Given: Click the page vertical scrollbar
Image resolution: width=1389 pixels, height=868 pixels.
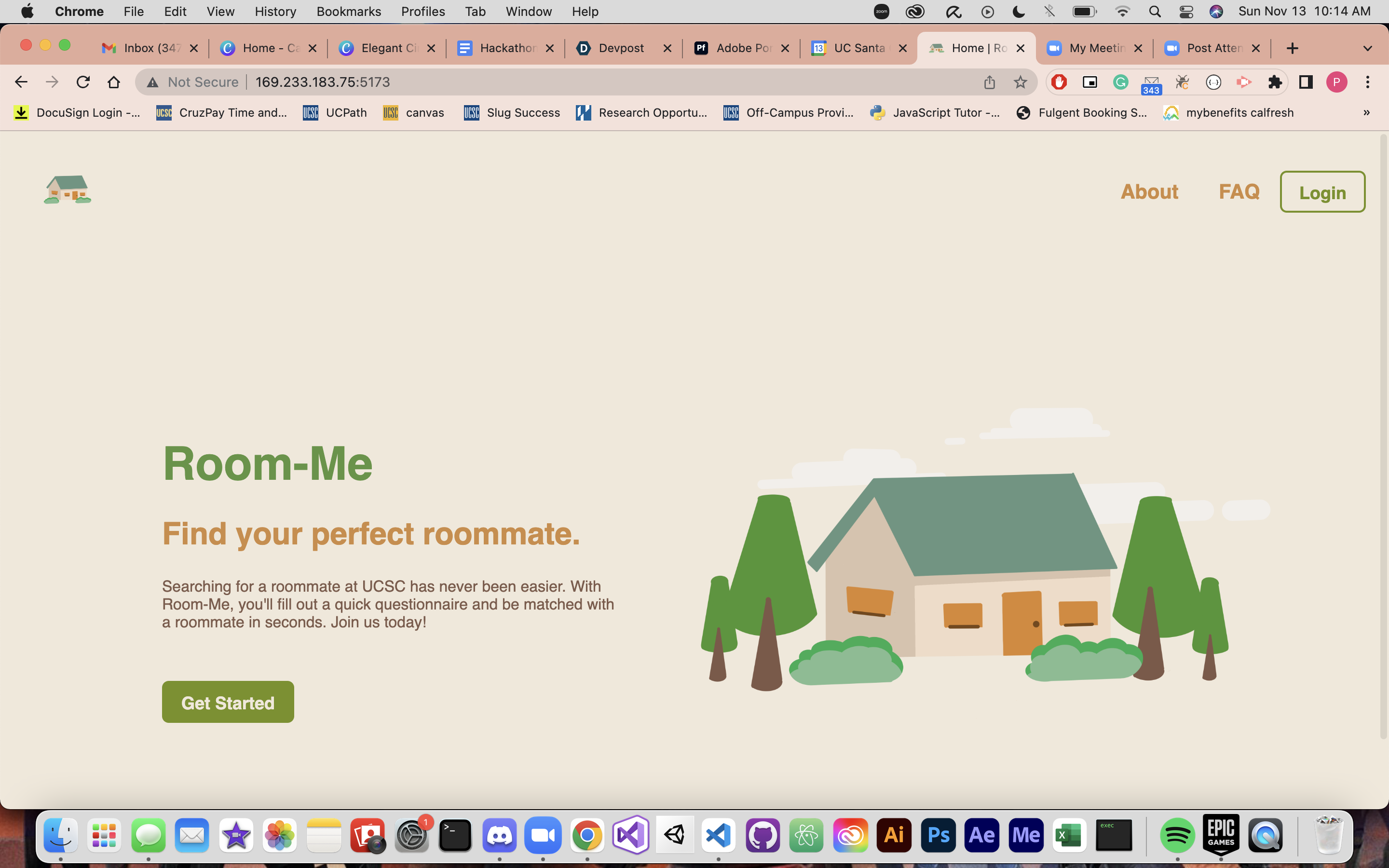Looking at the screenshot, I should [x=1383, y=436].
